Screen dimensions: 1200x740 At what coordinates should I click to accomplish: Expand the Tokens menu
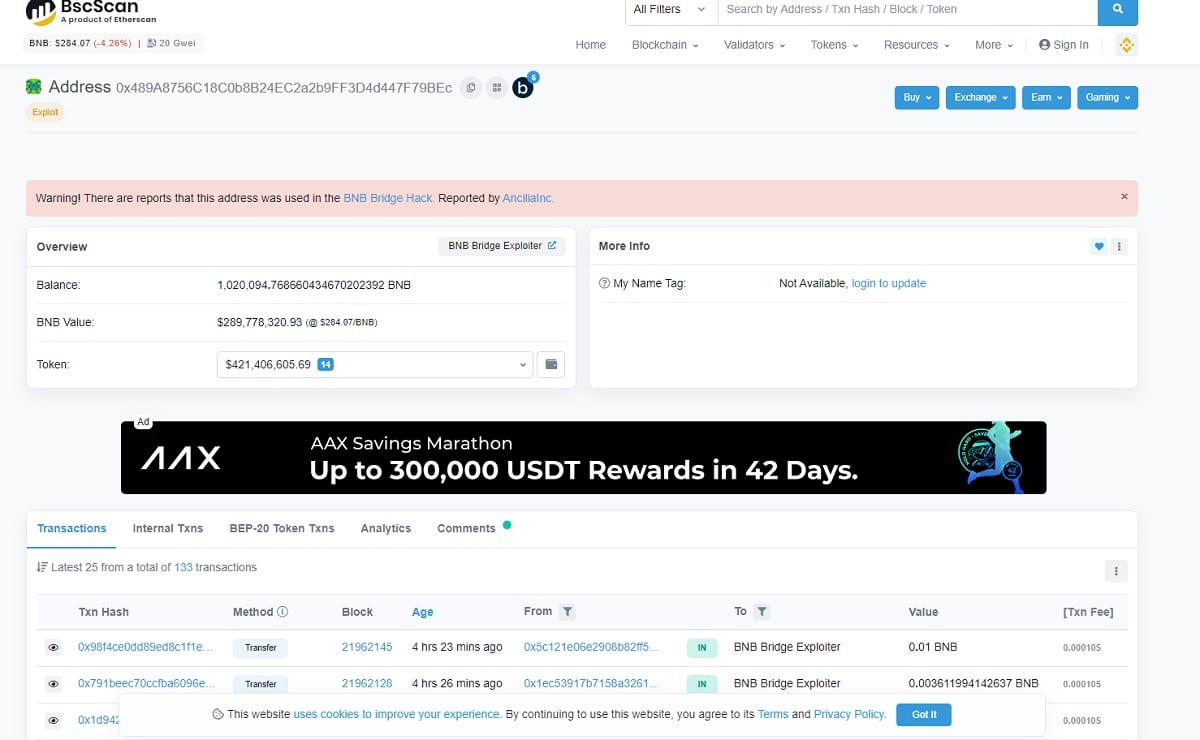click(x=835, y=45)
